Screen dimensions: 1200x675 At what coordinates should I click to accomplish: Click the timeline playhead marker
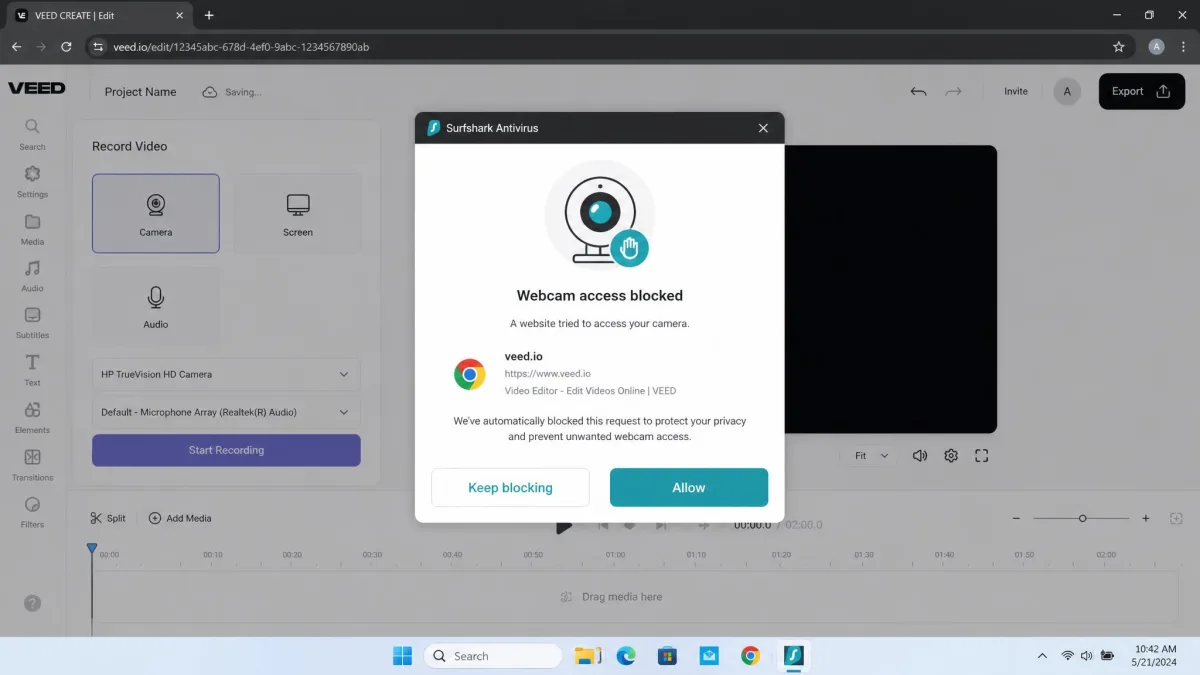tap(92, 549)
